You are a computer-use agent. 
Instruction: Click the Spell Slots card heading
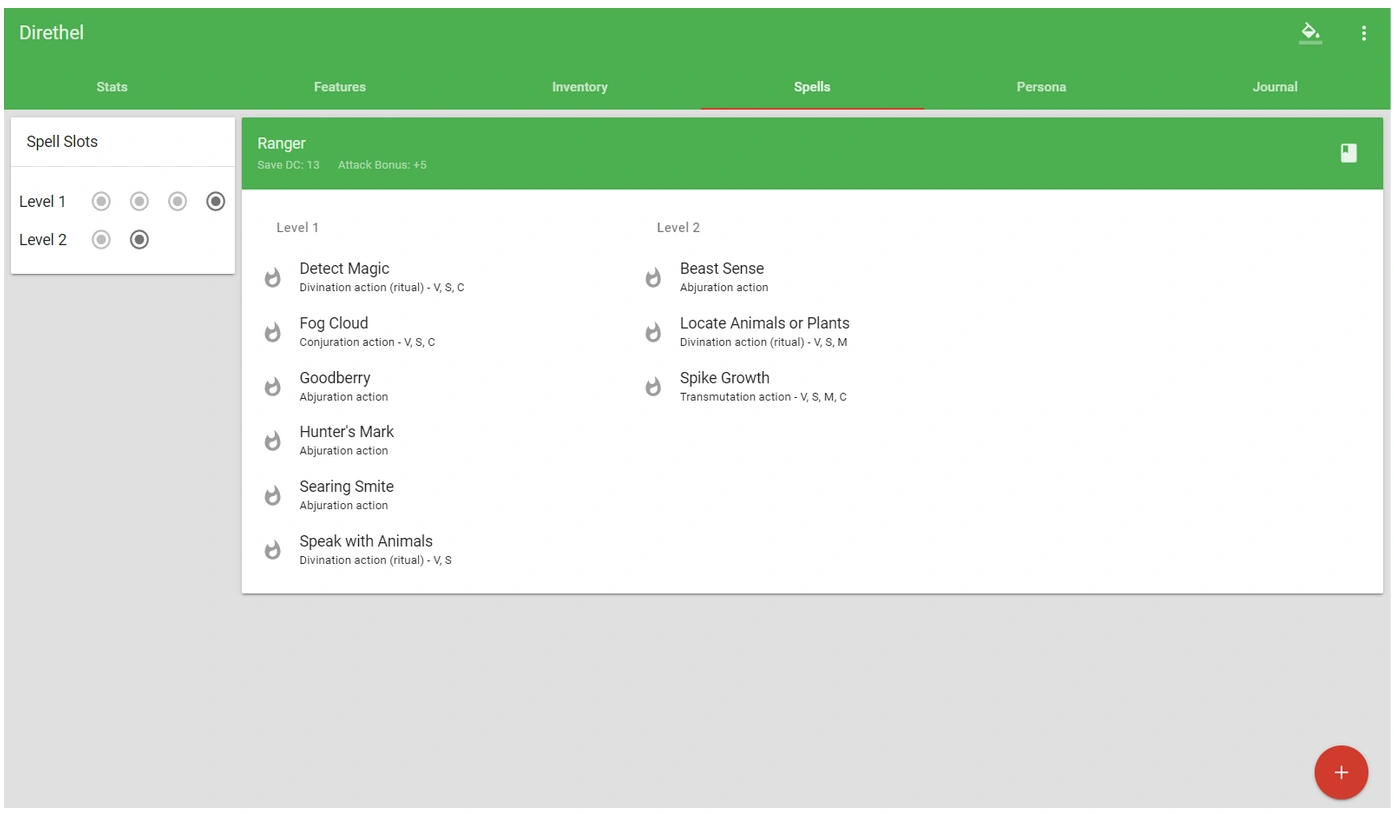coord(62,142)
